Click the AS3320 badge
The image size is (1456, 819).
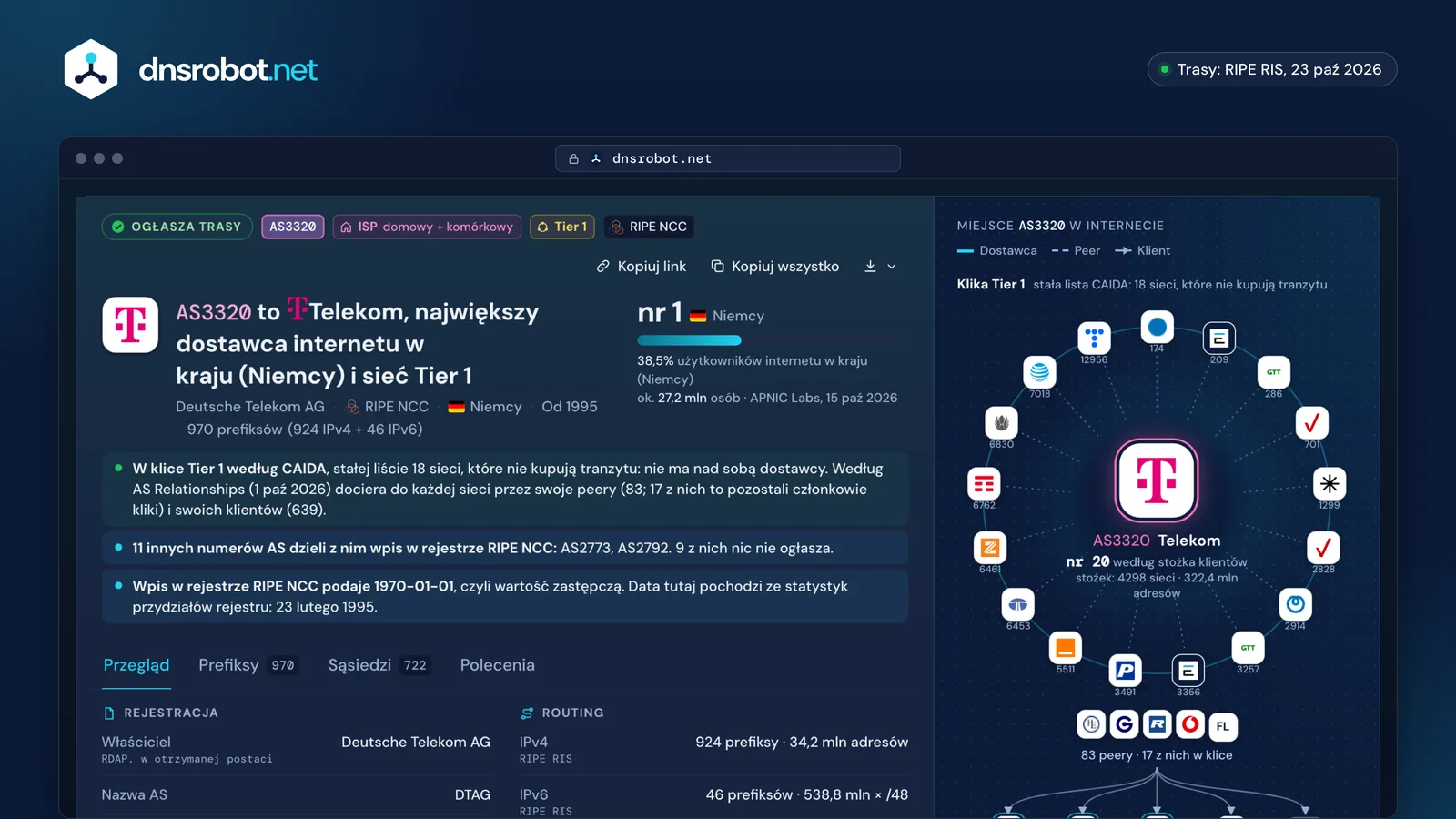(293, 227)
